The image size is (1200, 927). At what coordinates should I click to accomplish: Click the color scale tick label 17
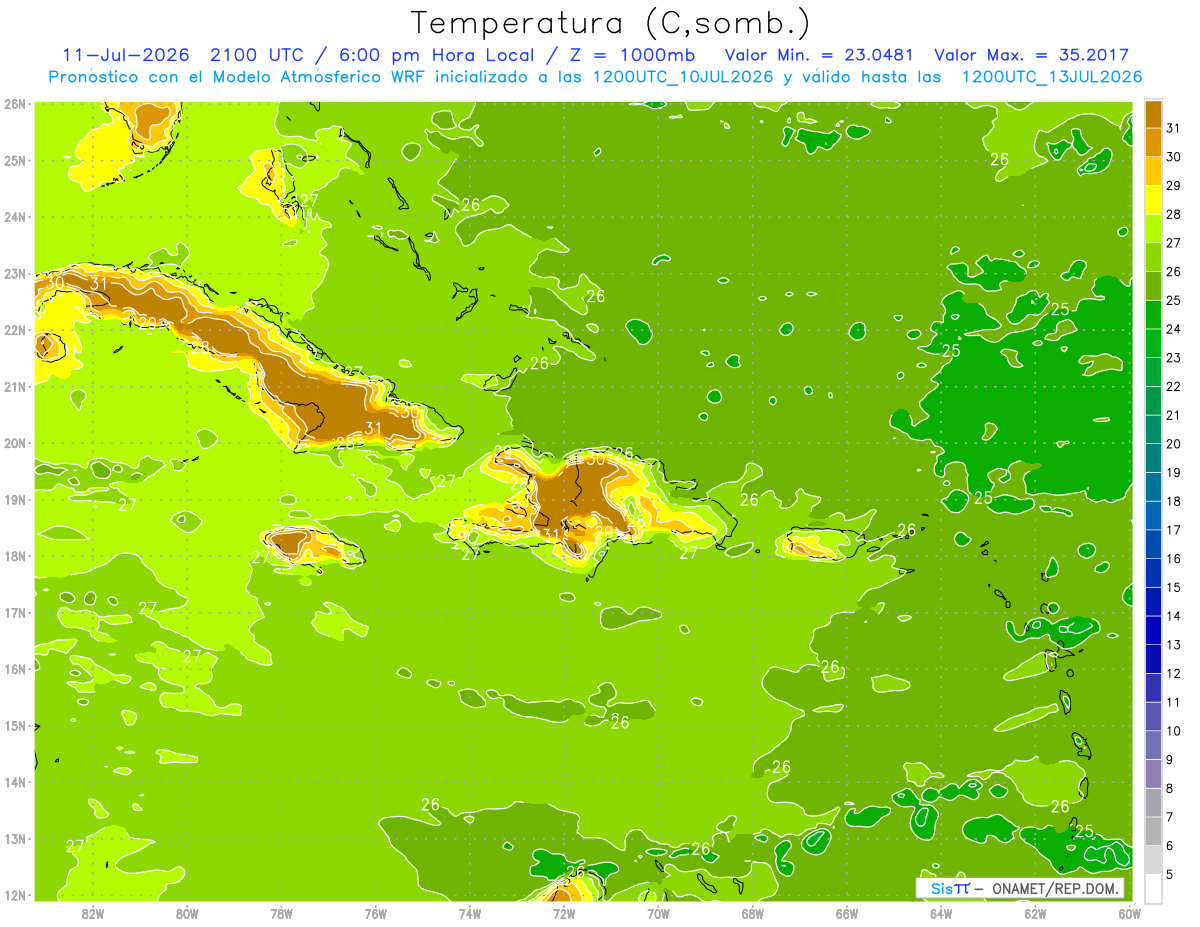pos(1173,529)
